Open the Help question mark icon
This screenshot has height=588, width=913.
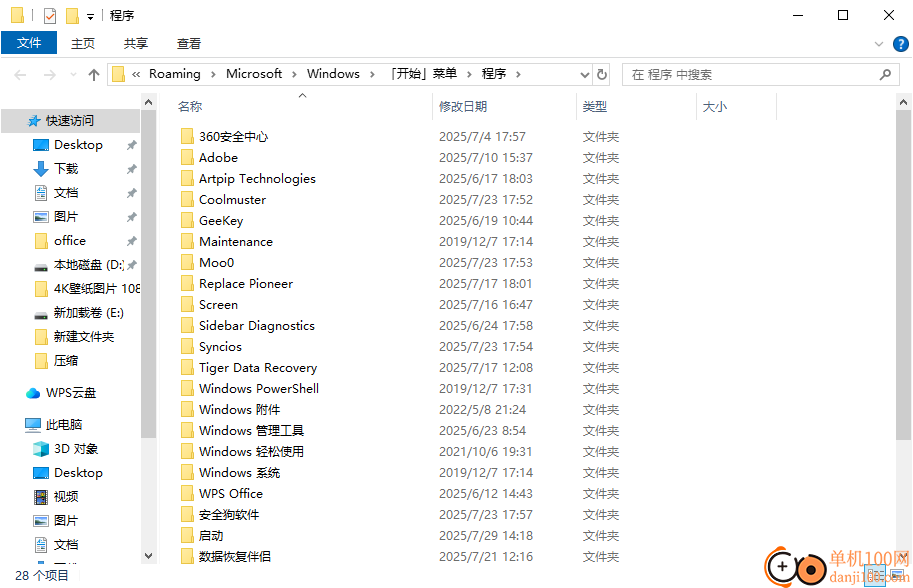(900, 44)
